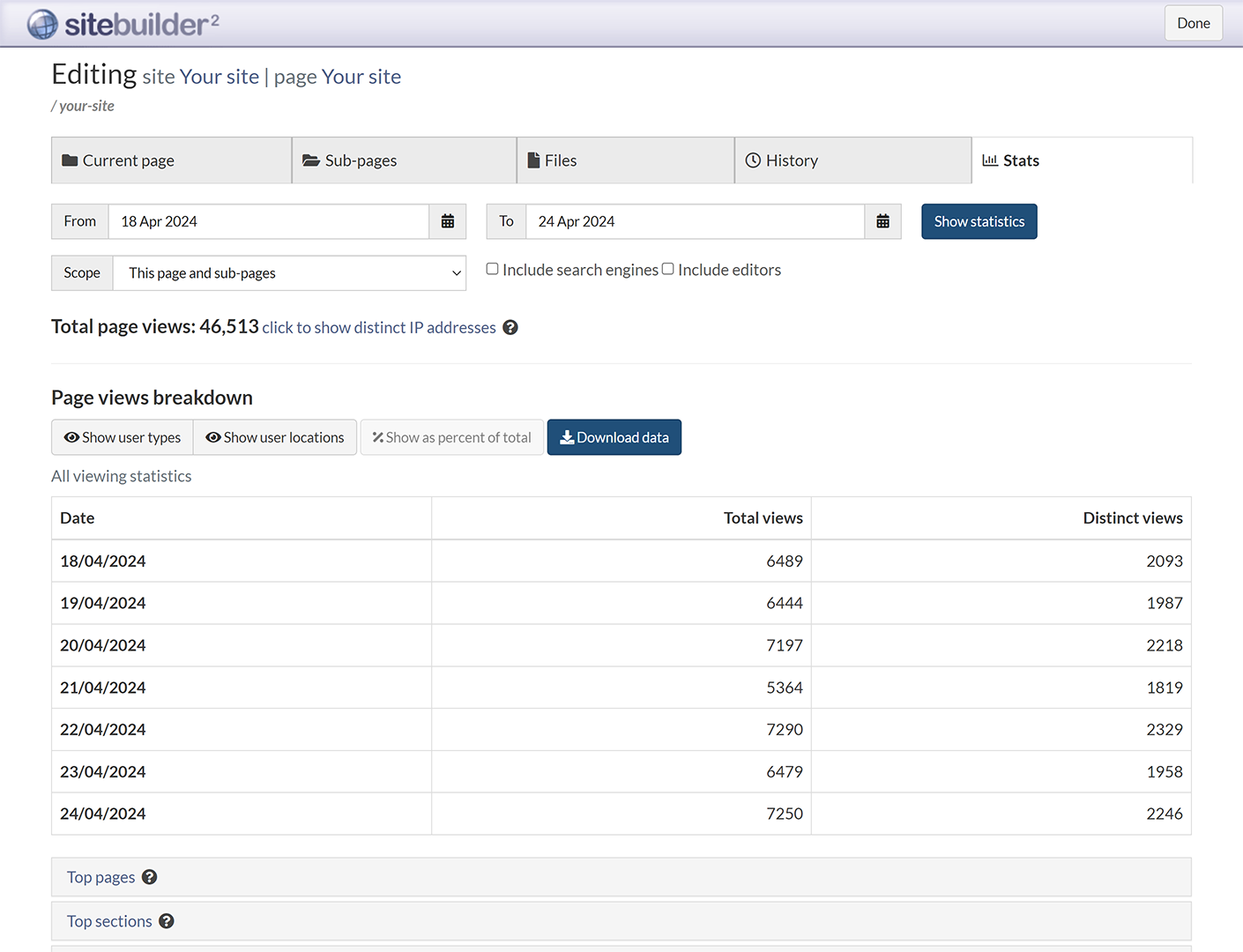Click the Top pages help icon
The height and width of the screenshot is (952, 1243).
pyautogui.click(x=150, y=877)
